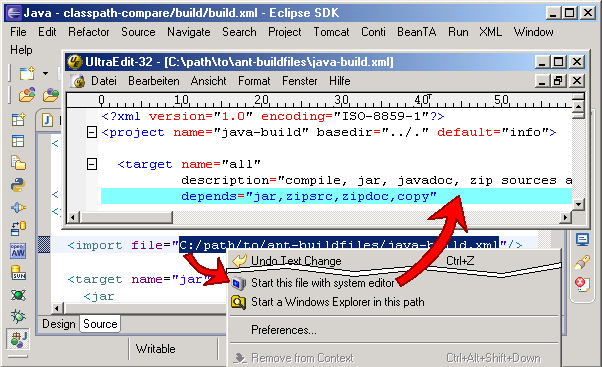Click UltraEdit horizontal scrollbar left arrow
The height and width of the screenshot is (367, 602).
click(73, 218)
